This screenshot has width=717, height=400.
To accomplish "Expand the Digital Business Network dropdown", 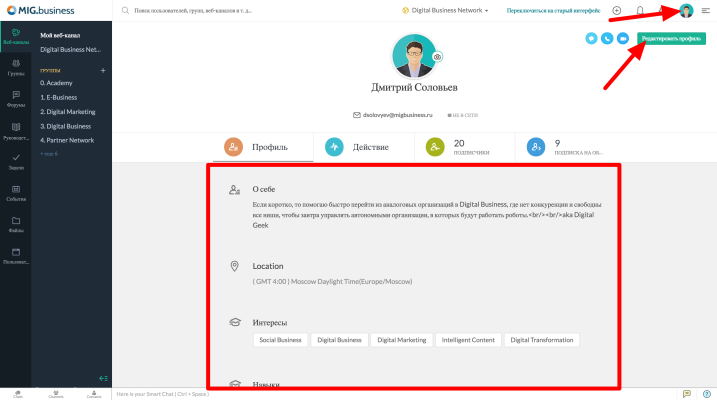I will click(x=445, y=10).
